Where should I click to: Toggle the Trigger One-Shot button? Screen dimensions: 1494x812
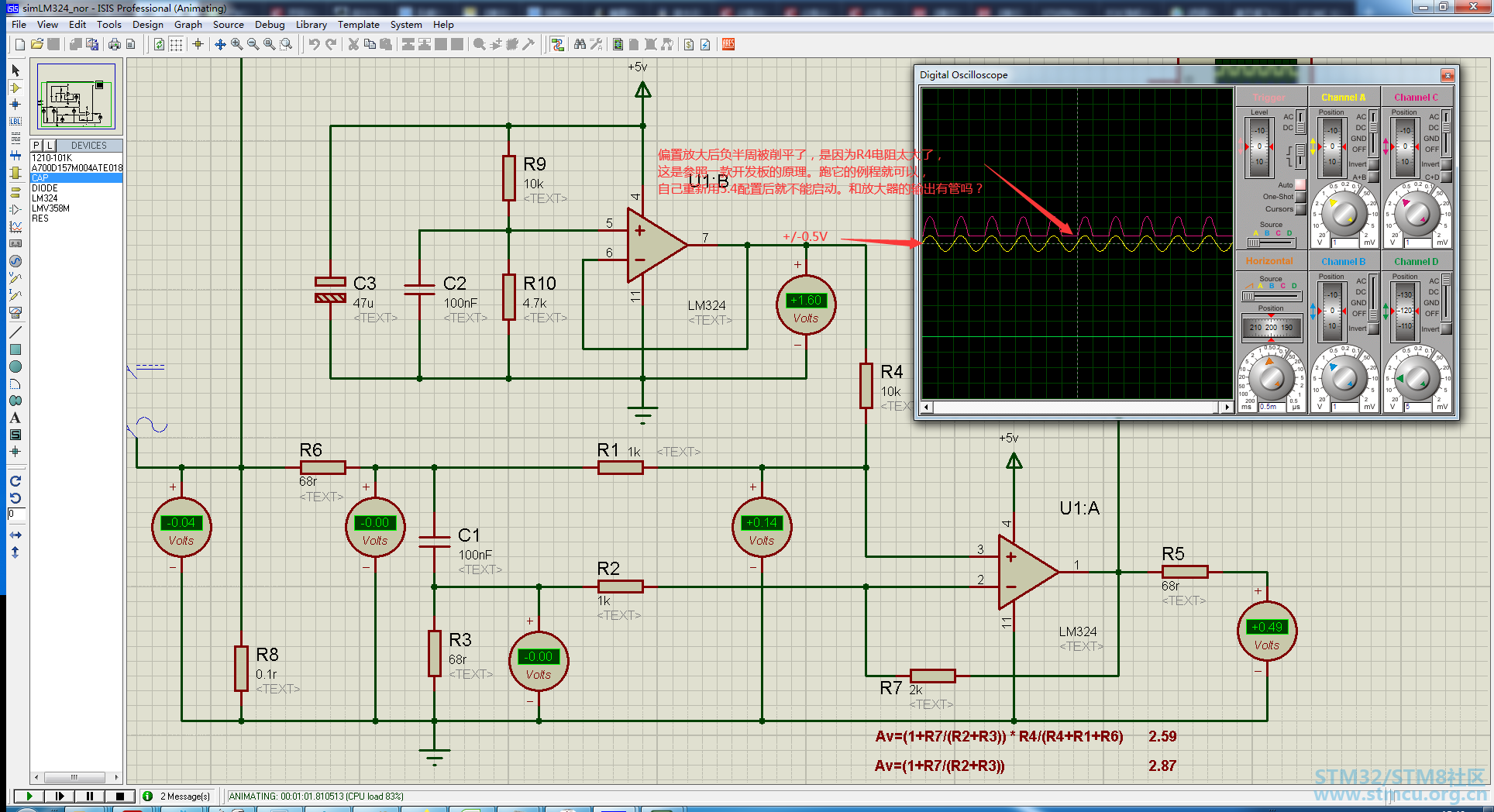[1300, 197]
